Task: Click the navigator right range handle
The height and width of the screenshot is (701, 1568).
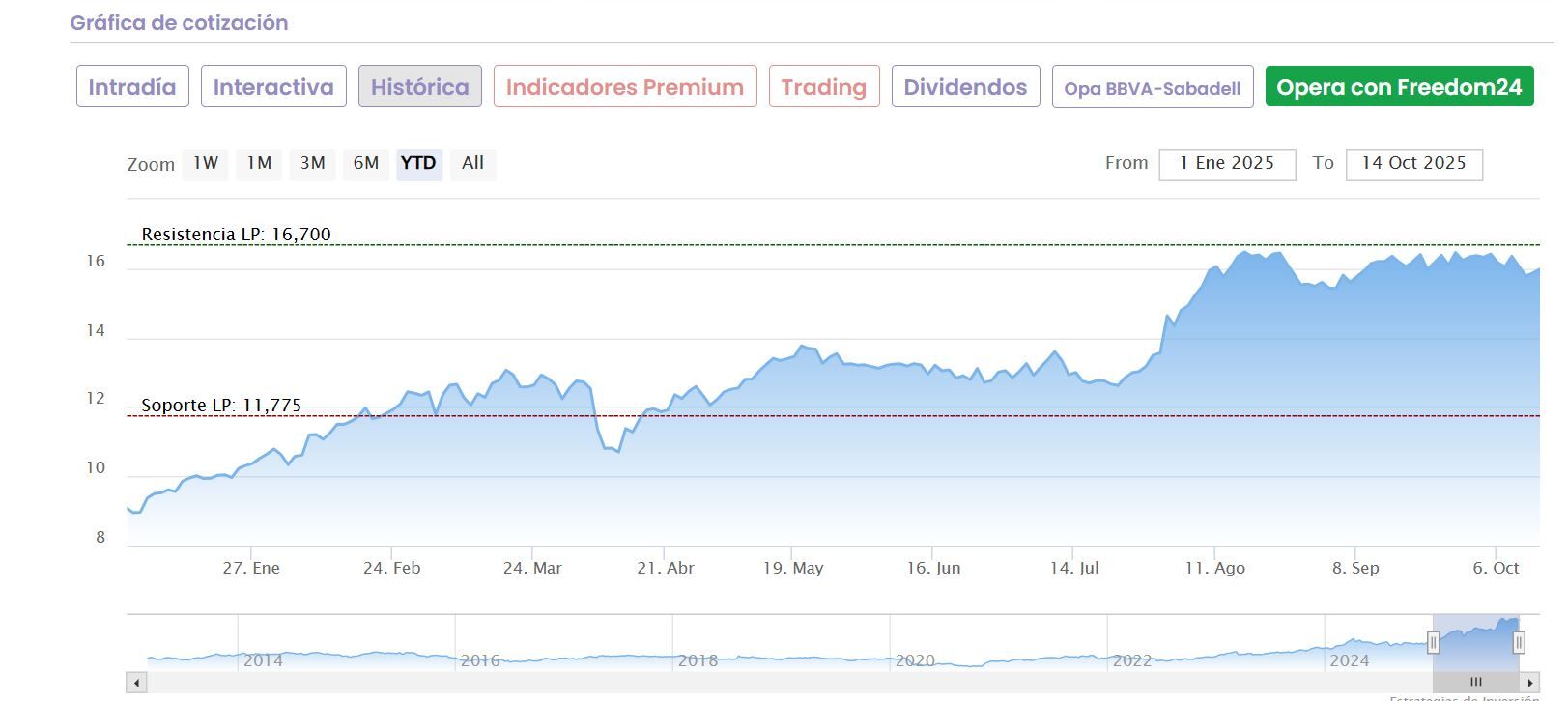Action: [1519, 642]
